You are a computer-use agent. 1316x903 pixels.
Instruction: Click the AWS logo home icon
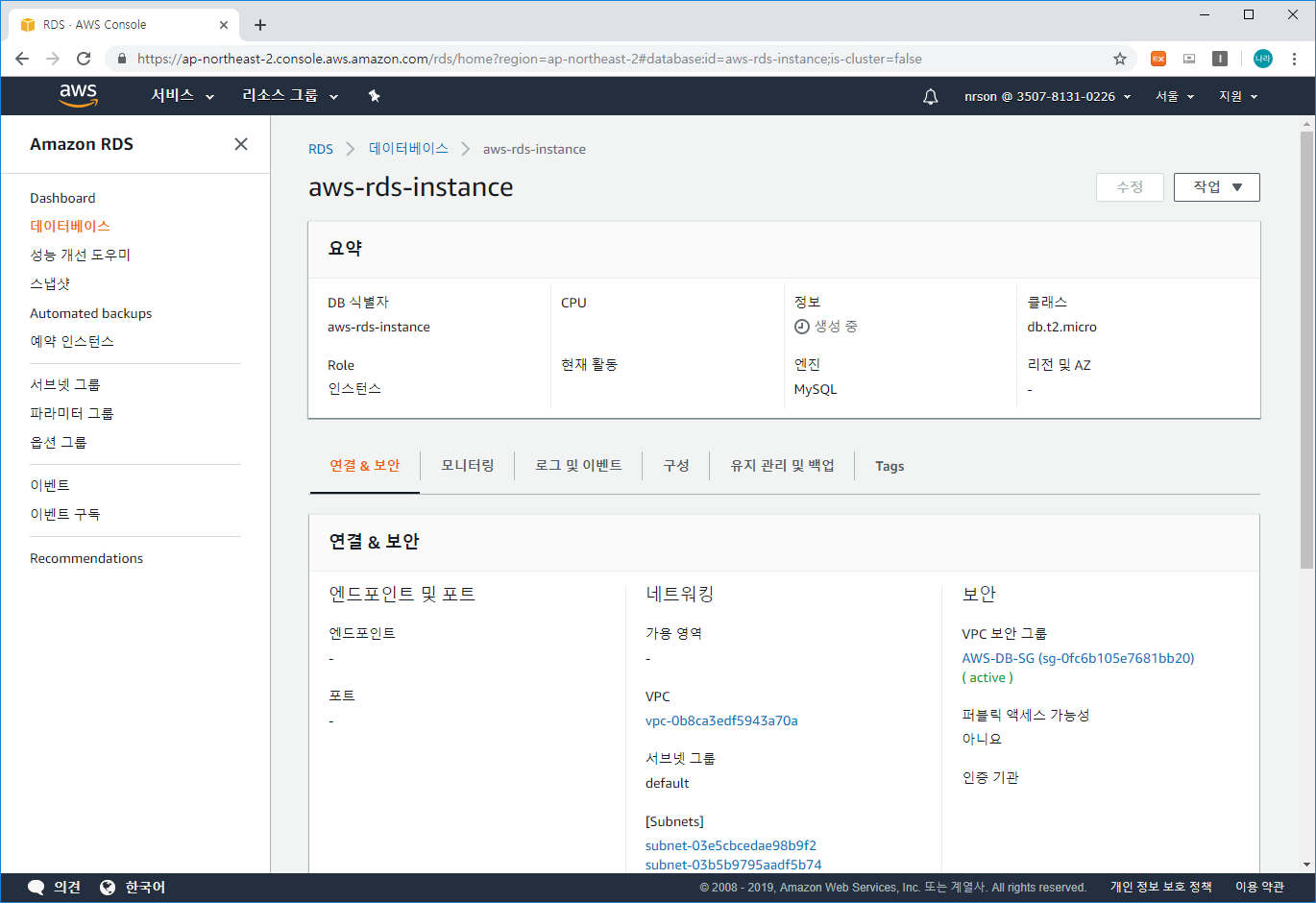pyautogui.click(x=78, y=95)
